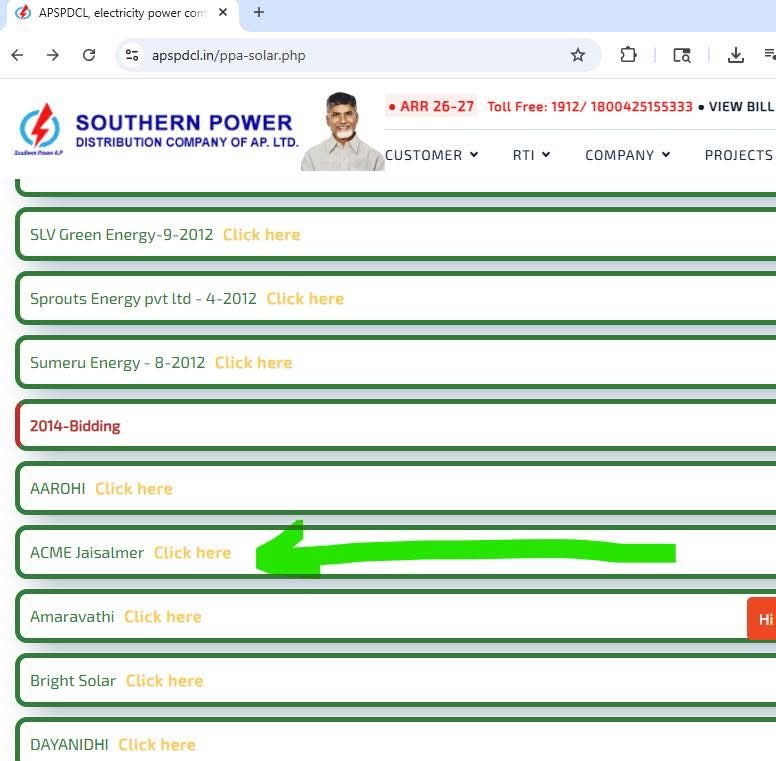Click the ARR 26-27 announcement link
Viewport: 776px width, 761px height.
[432, 106]
